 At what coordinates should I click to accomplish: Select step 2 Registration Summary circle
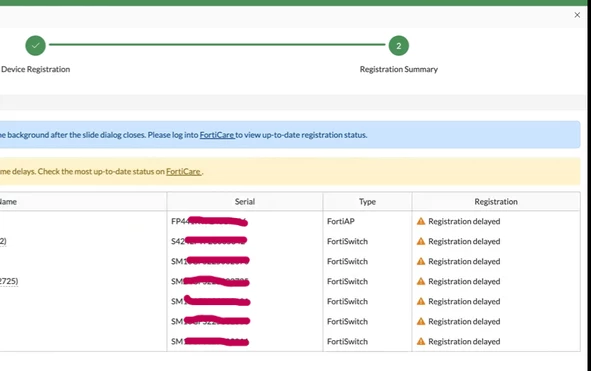(399, 46)
